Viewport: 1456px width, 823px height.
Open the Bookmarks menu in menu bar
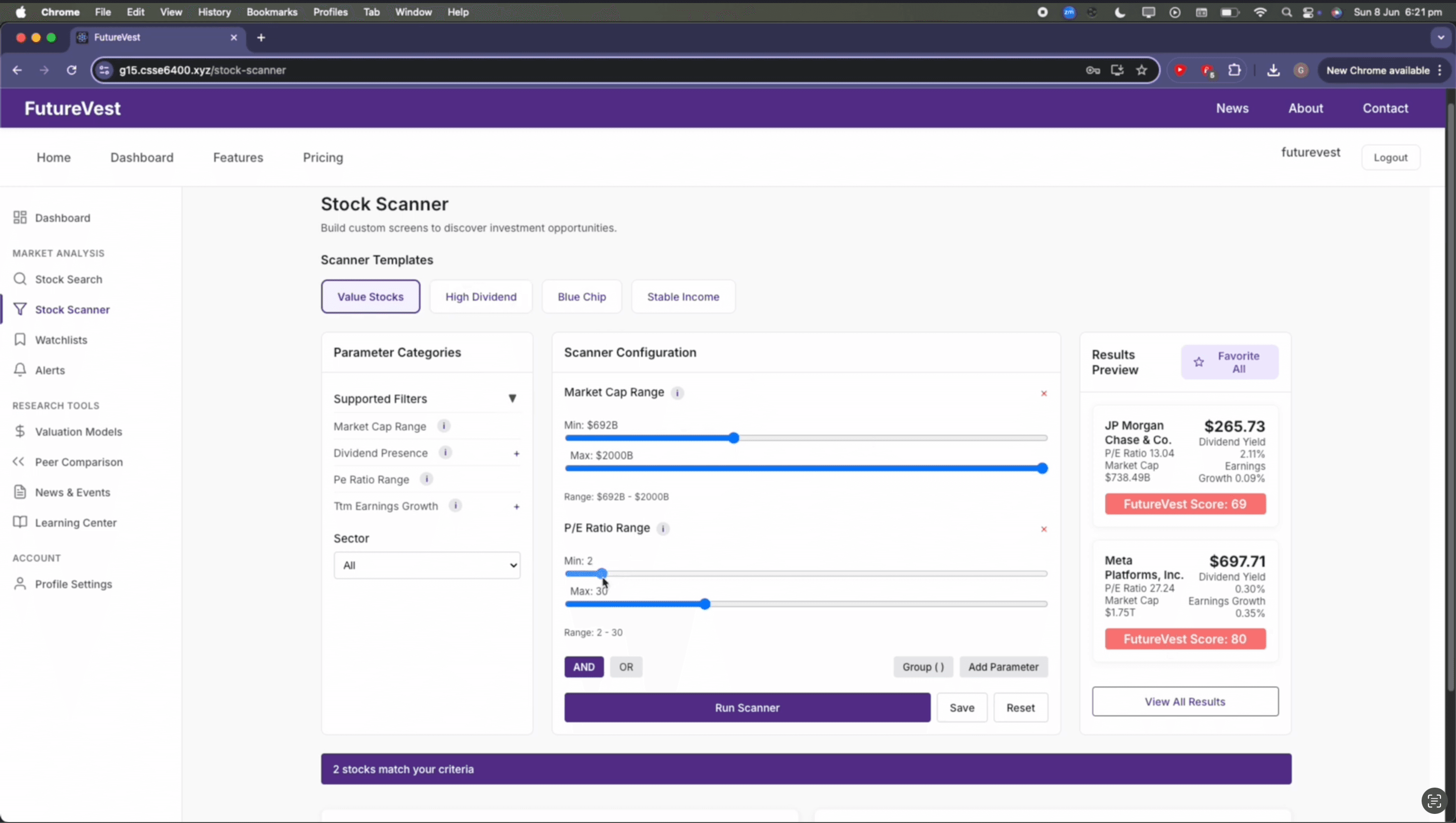pos(272,12)
